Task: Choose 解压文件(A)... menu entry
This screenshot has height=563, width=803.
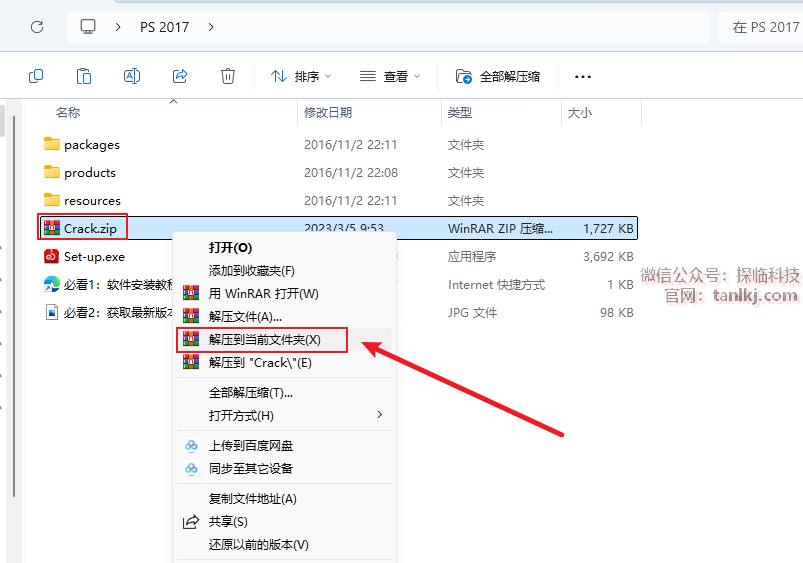Action: [x=284, y=317]
